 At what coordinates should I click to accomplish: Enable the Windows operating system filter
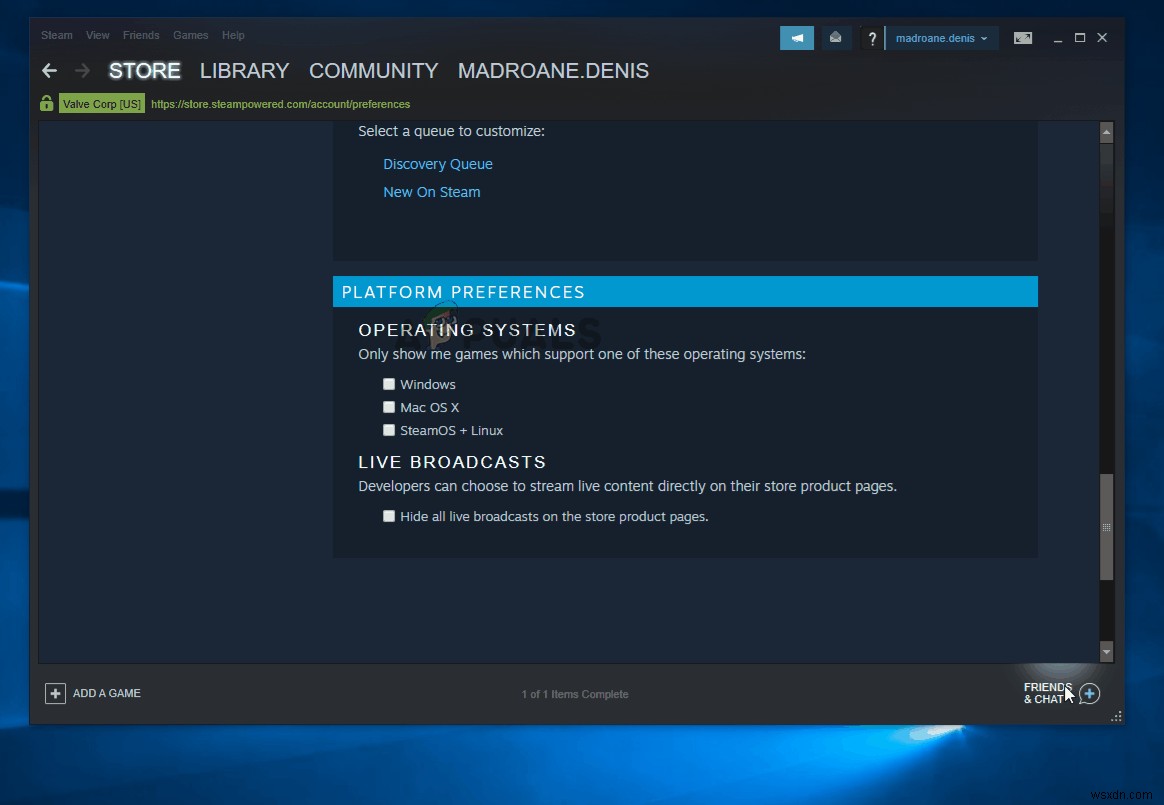(x=389, y=384)
